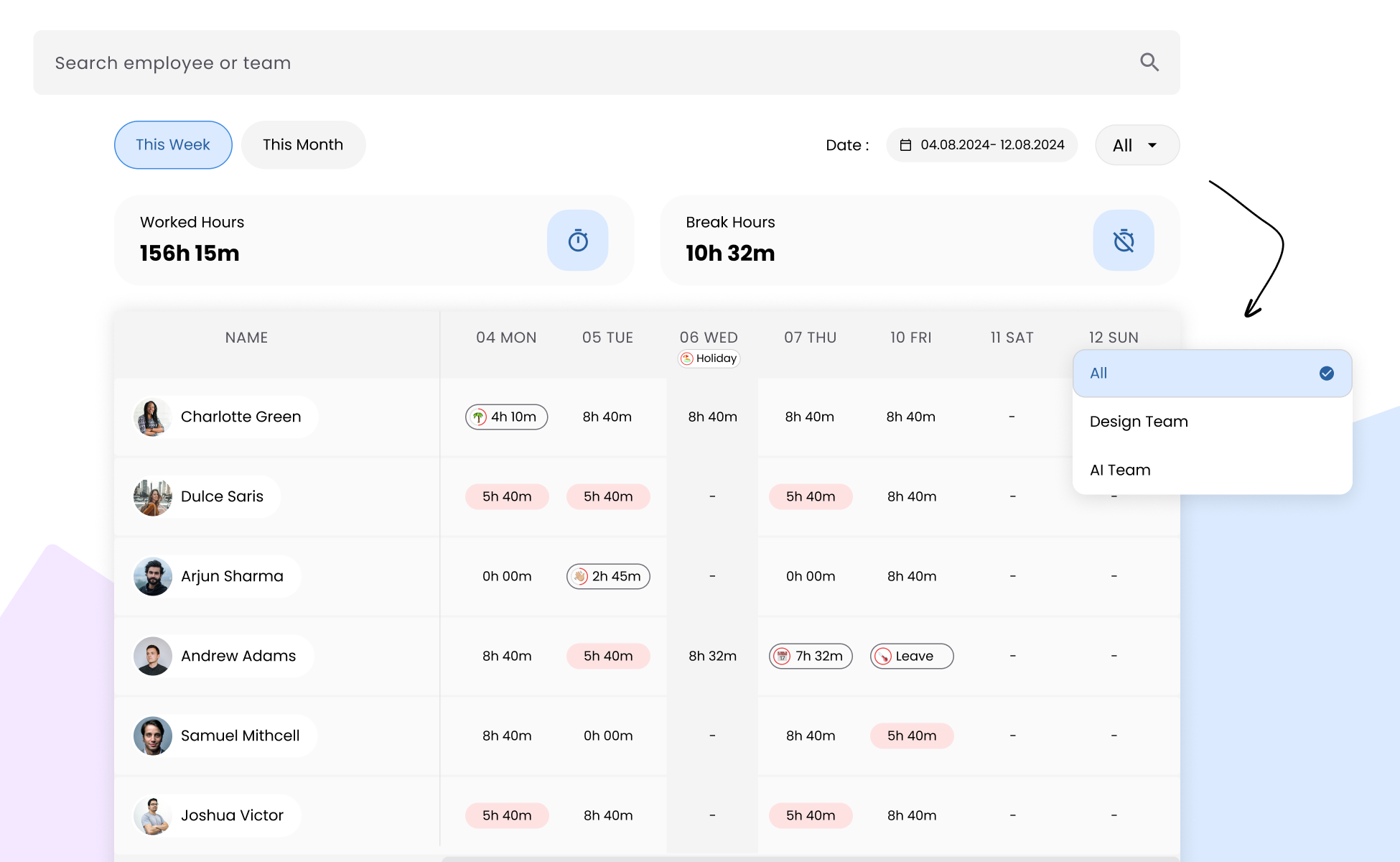1400x862 pixels.
Task: Expand the date range selector
Action: (x=981, y=144)
